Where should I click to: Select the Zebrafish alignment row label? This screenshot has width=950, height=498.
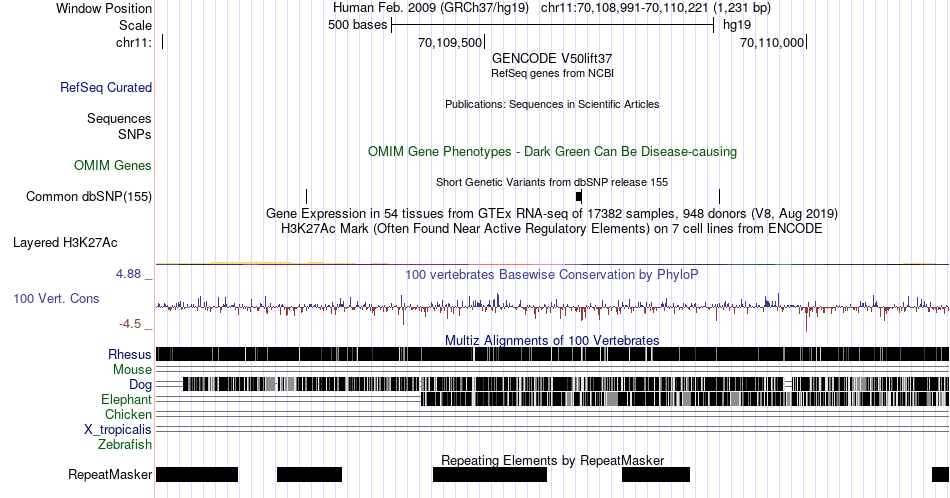124,444
